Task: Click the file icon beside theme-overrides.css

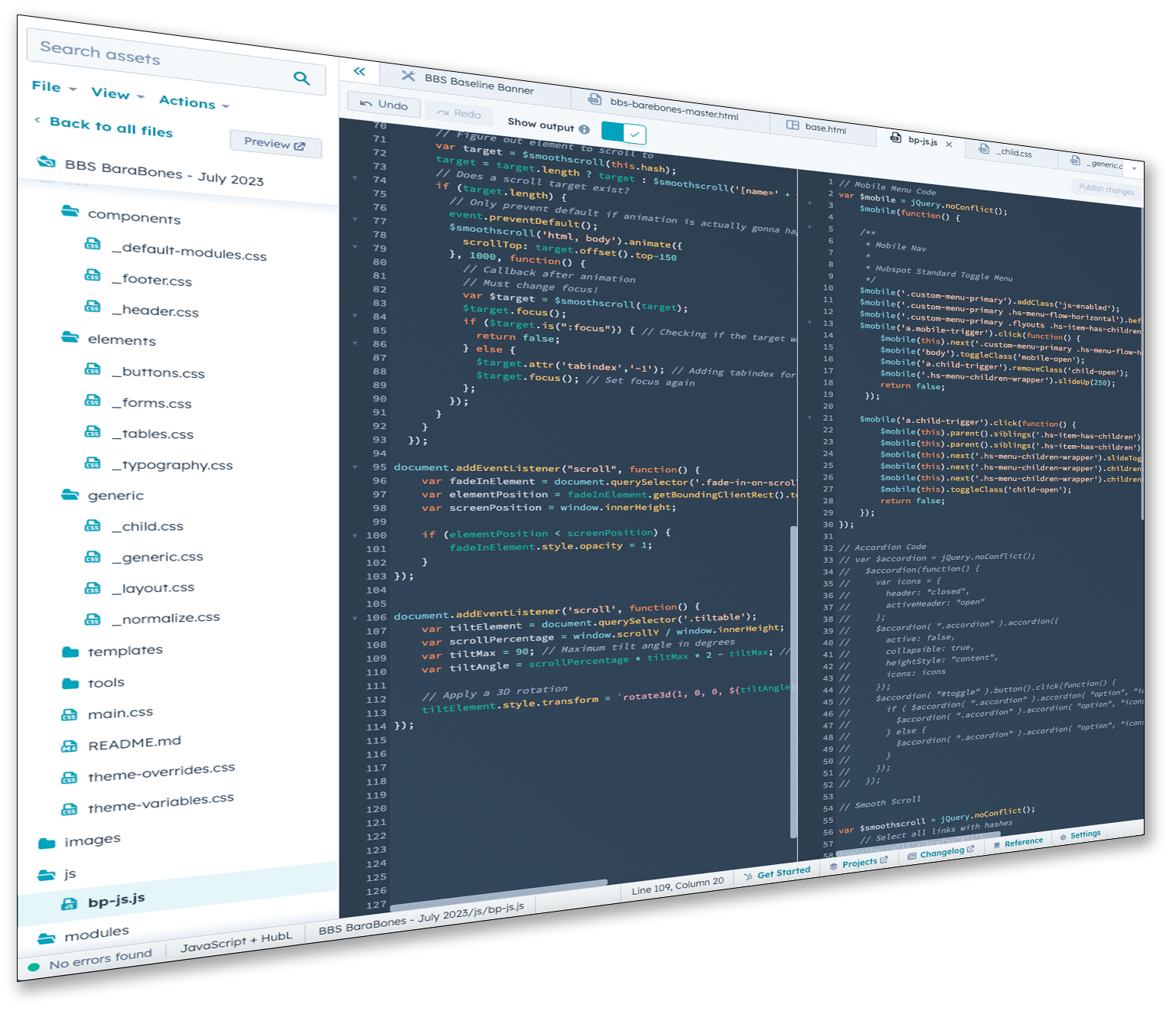Action: point(69,778)
